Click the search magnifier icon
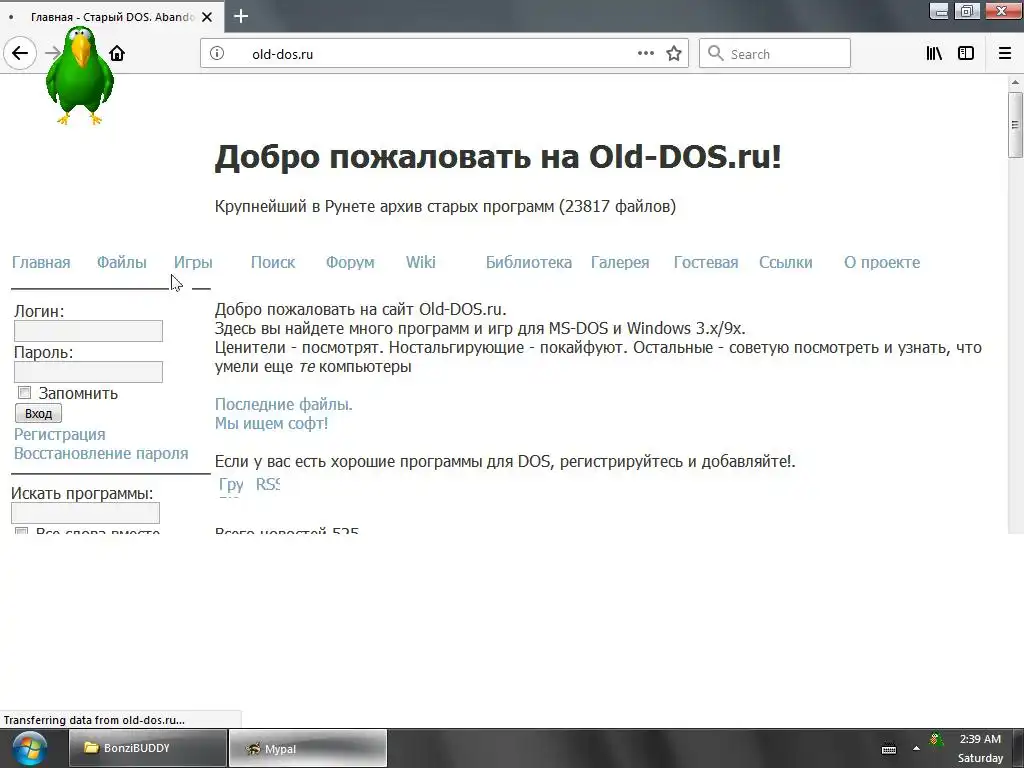This screenshot has width=1024, height=768. [716, 54]
